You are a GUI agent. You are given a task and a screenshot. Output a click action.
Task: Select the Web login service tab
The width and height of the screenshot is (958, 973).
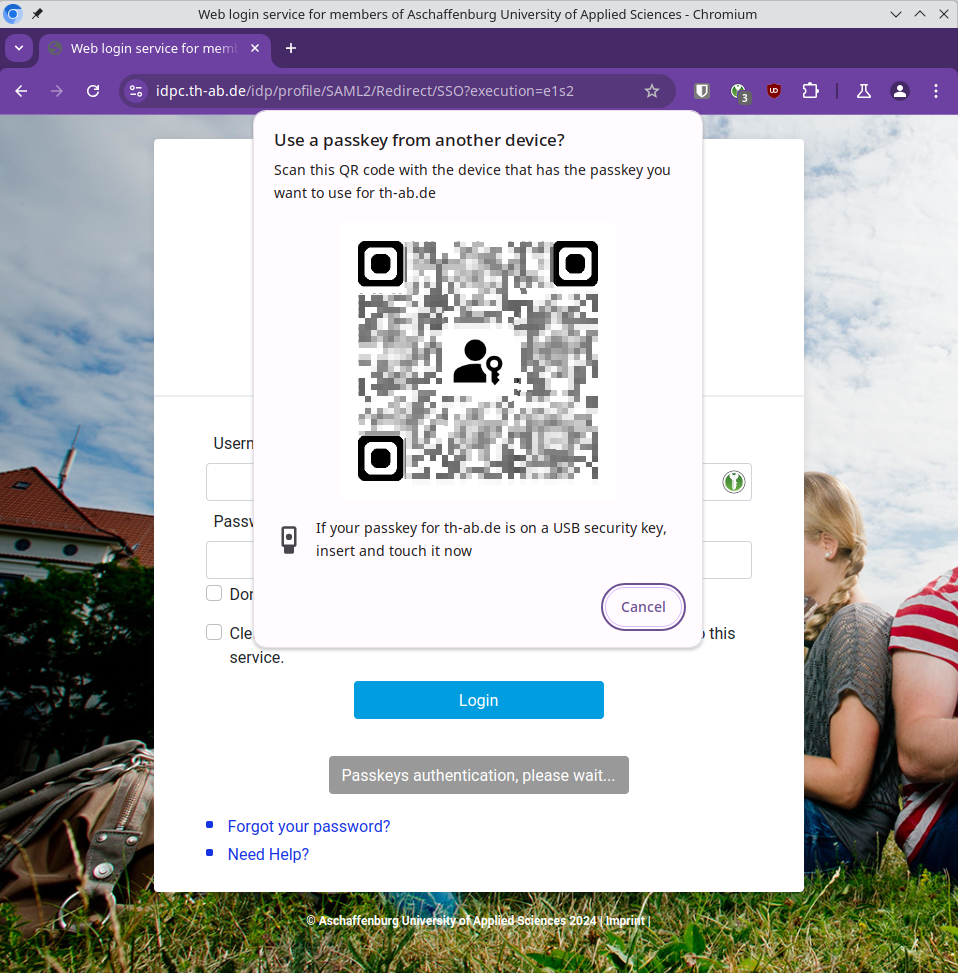pos(155,48)
